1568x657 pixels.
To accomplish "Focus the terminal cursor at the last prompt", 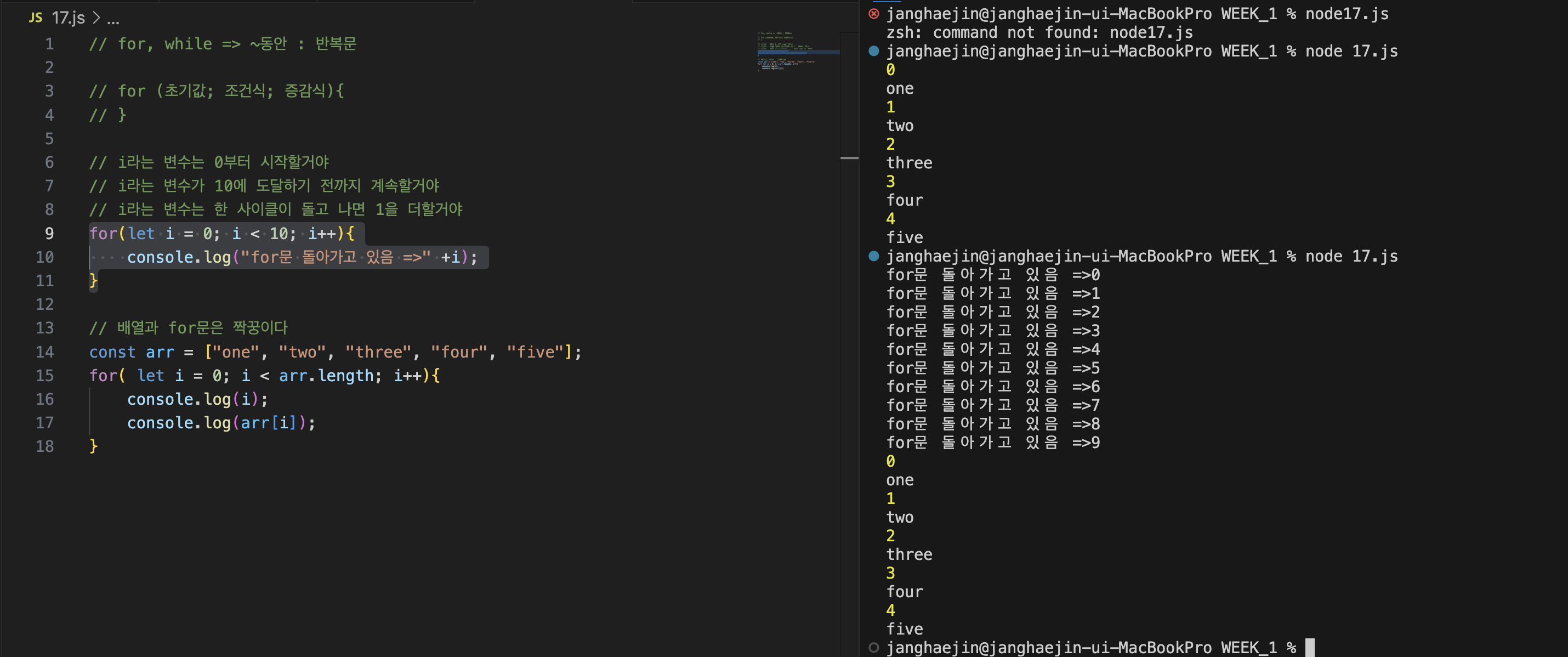I will tap(1310, 647).
